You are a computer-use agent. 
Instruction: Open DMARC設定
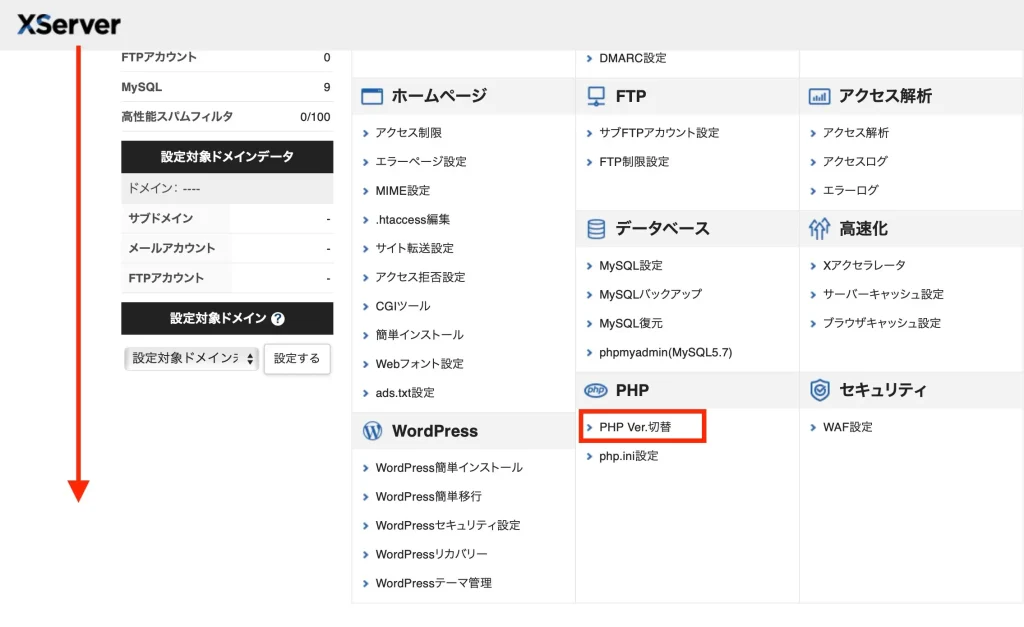click(633, 58)
